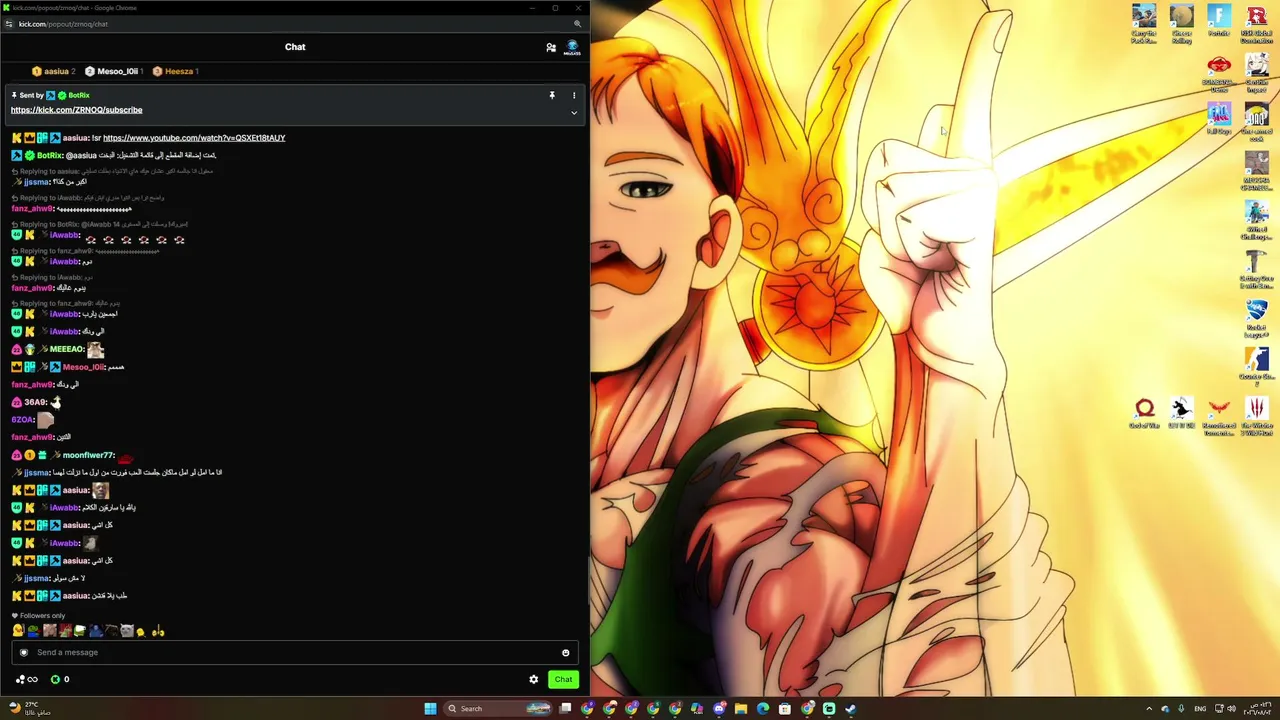Collapse the pinned message chevron
Screen dimensions: 1280x720
click(x=574, y=113)
